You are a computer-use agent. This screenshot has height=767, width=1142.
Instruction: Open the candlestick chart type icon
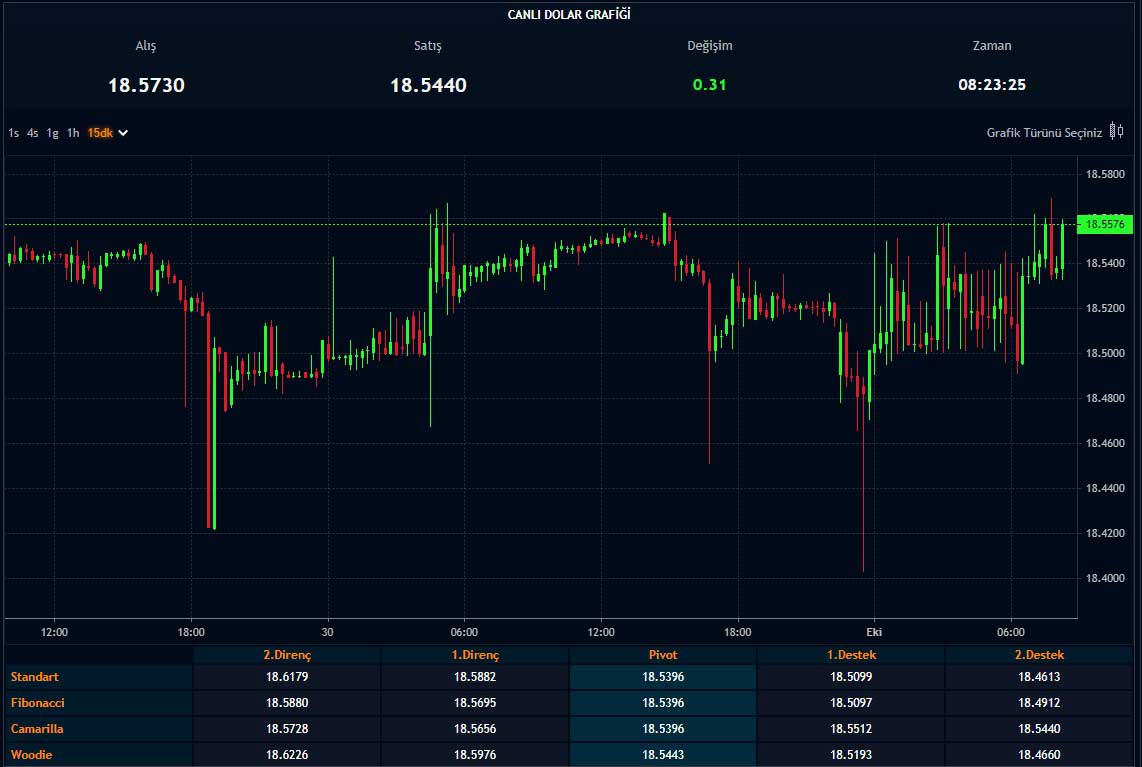1116,132
